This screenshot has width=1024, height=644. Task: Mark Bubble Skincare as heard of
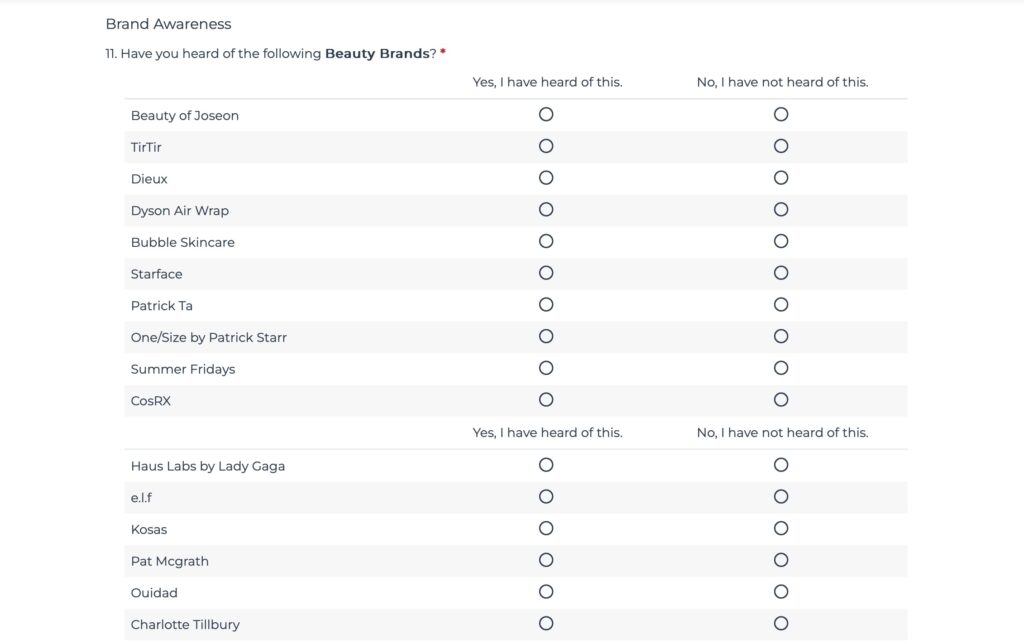(546, 241)
